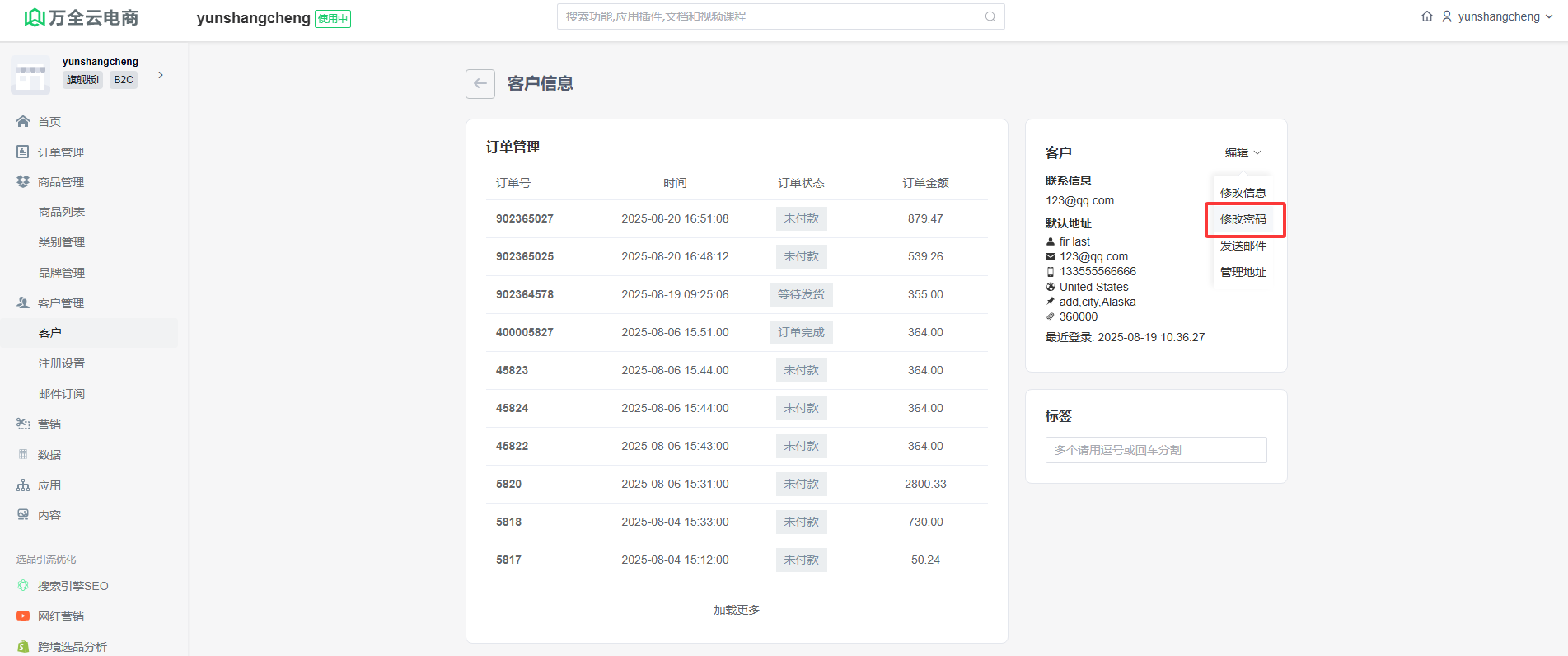Open the 编辑 dropdown in customer card
The image size is (1568, 656).
coord(1243,152)
